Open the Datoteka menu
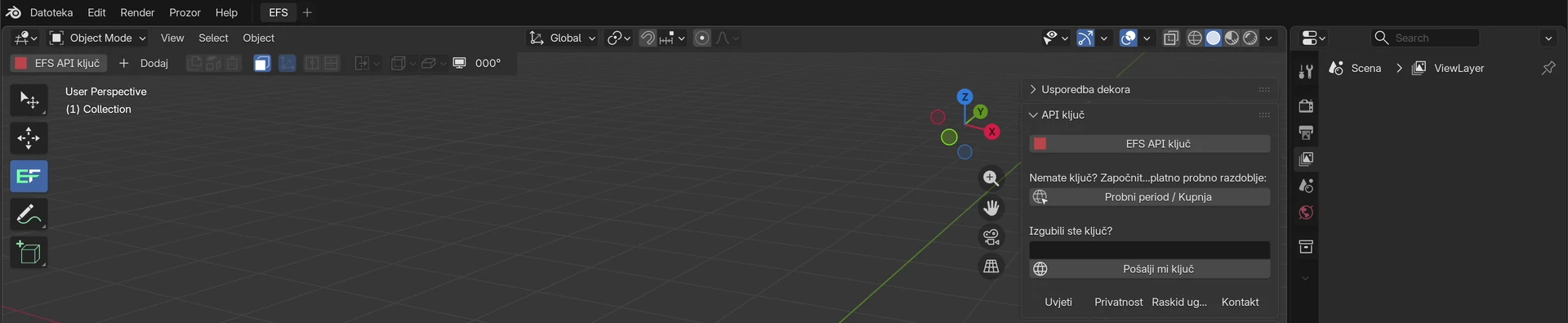The image size is (1568, 323). (x=51, y=12)
